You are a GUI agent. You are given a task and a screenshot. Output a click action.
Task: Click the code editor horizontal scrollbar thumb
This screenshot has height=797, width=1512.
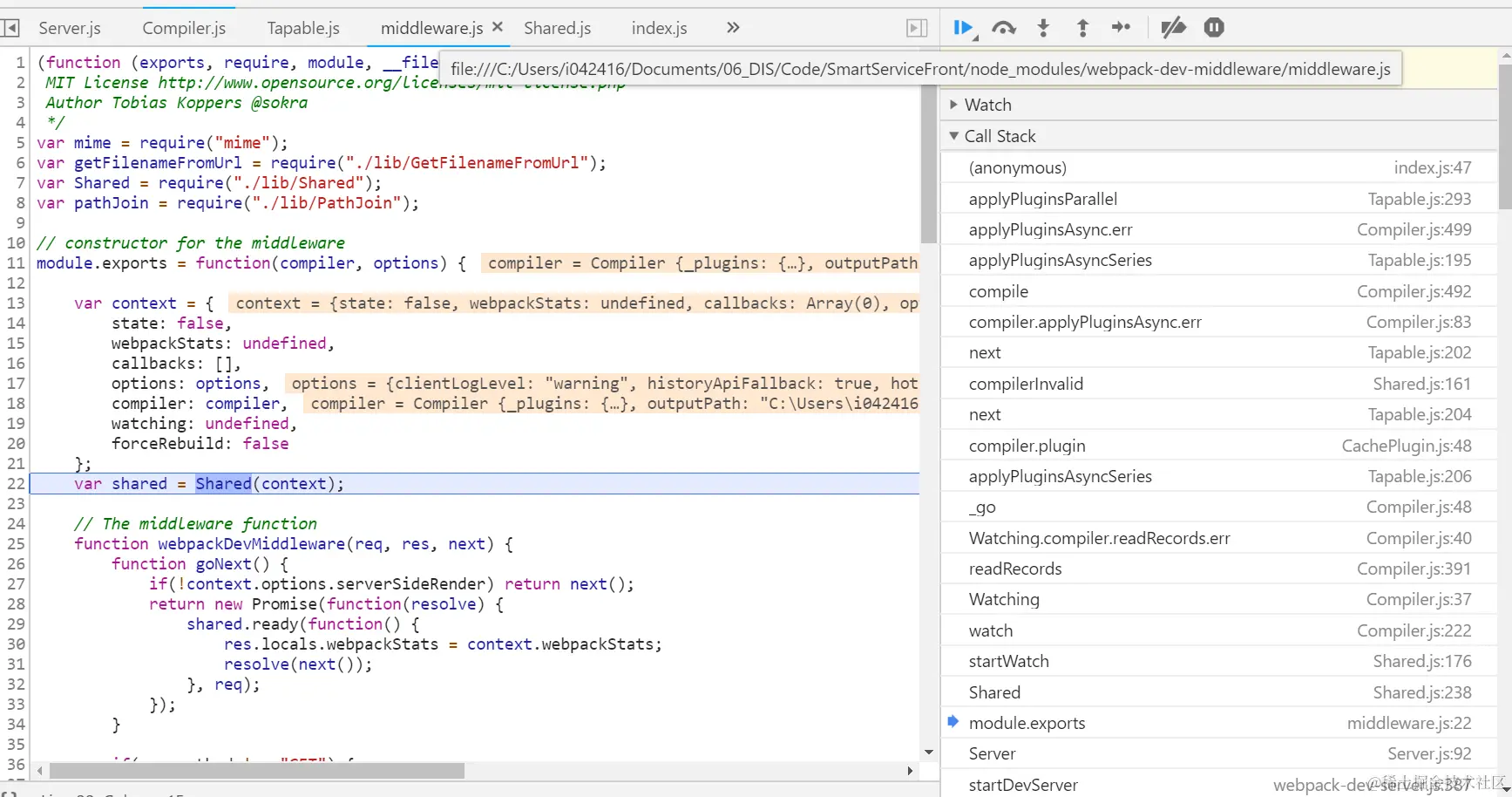tap(257, 771)
